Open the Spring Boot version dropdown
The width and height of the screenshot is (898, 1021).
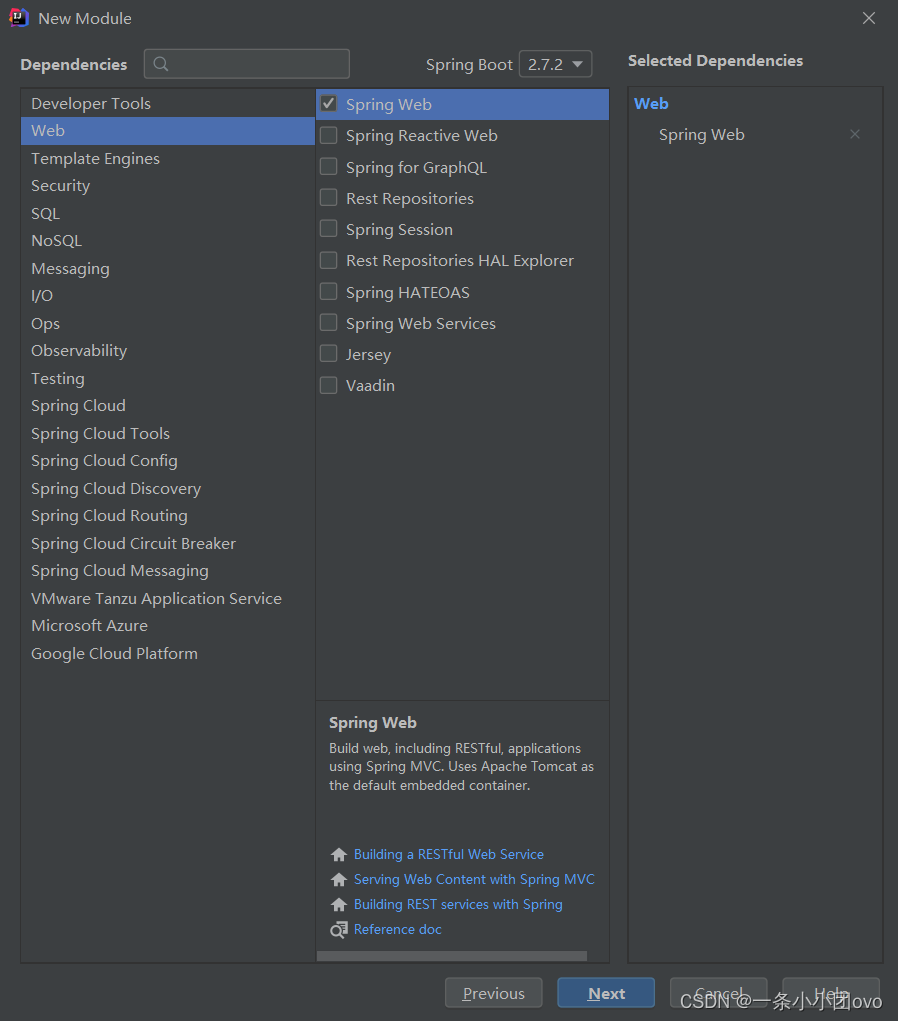tap(555, 64)
